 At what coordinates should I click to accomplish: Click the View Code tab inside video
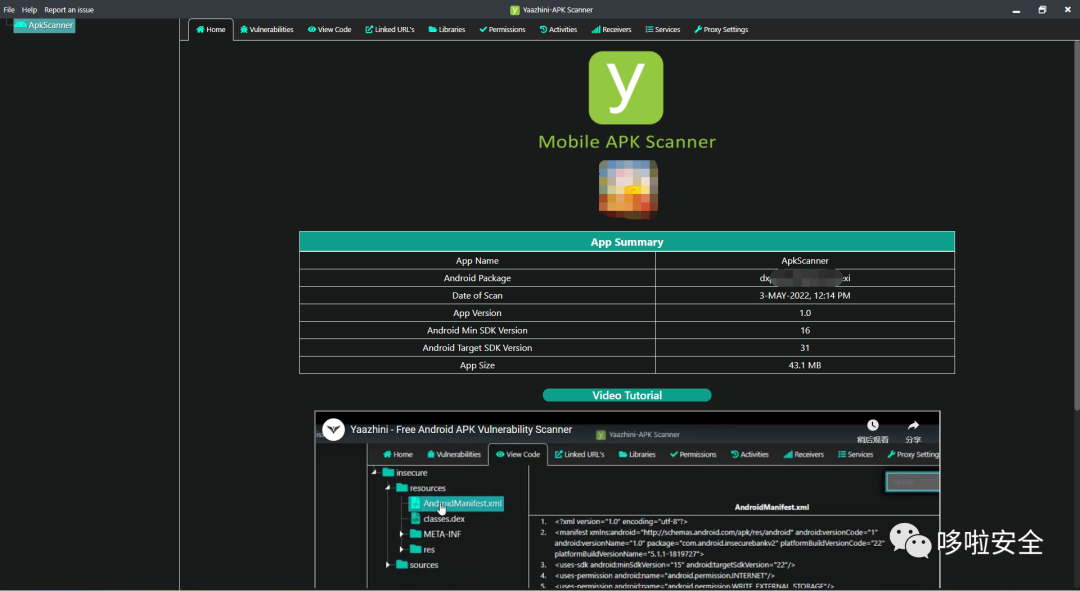[518, 455]
